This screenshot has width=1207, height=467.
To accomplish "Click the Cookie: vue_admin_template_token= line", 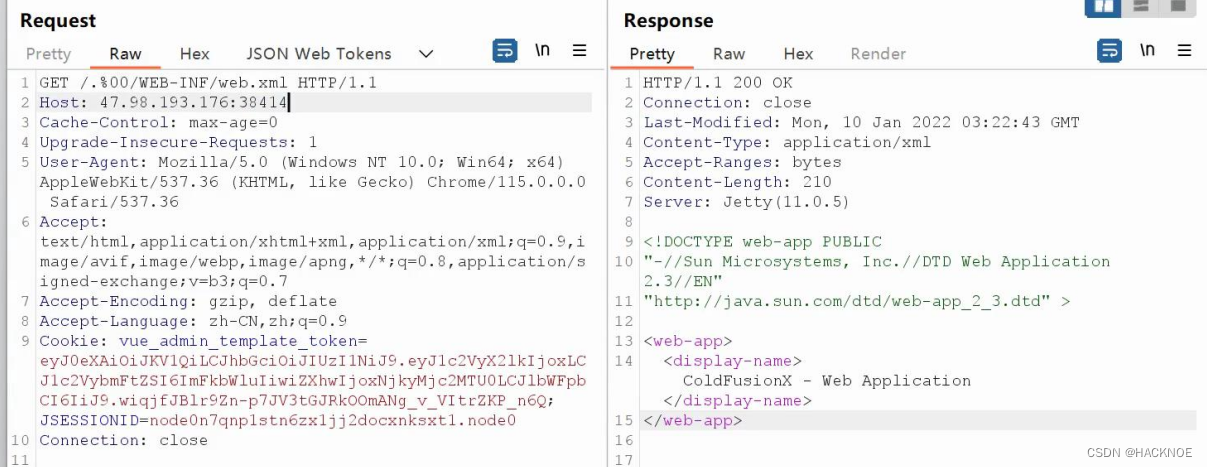I will 203,341.
